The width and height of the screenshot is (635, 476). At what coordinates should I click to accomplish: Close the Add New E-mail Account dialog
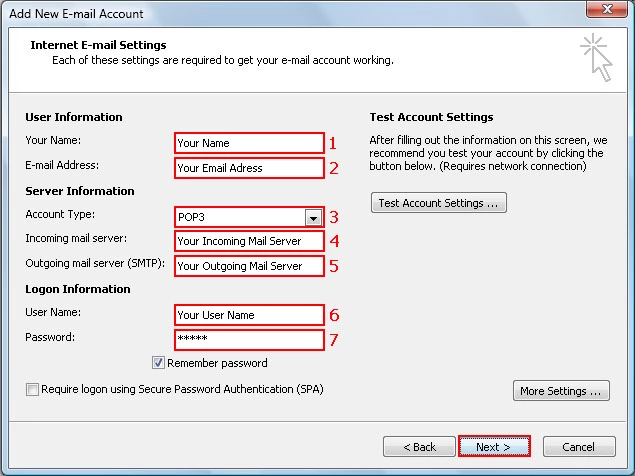[x=605, y=13]
